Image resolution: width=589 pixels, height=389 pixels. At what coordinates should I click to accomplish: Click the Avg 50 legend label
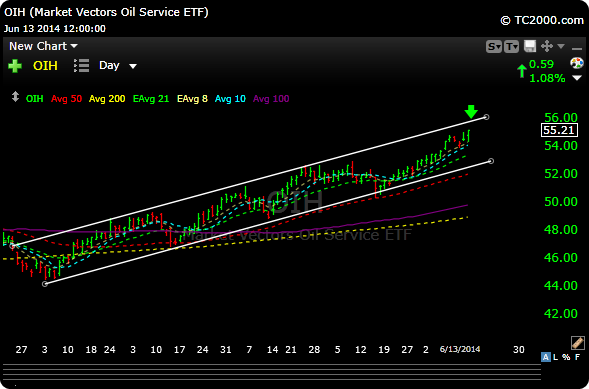pos(66,99)
